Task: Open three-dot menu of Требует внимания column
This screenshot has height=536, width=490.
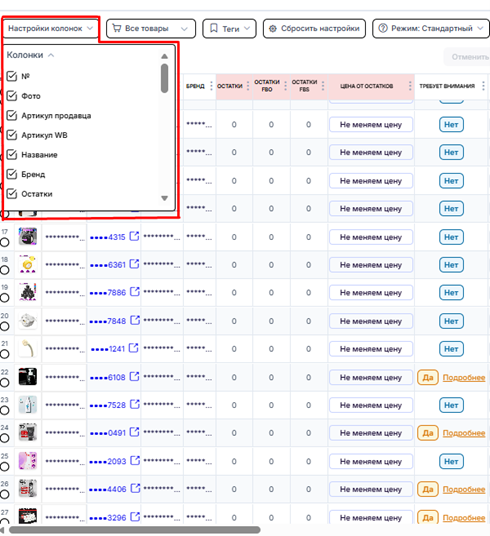Action: point(483,86)
